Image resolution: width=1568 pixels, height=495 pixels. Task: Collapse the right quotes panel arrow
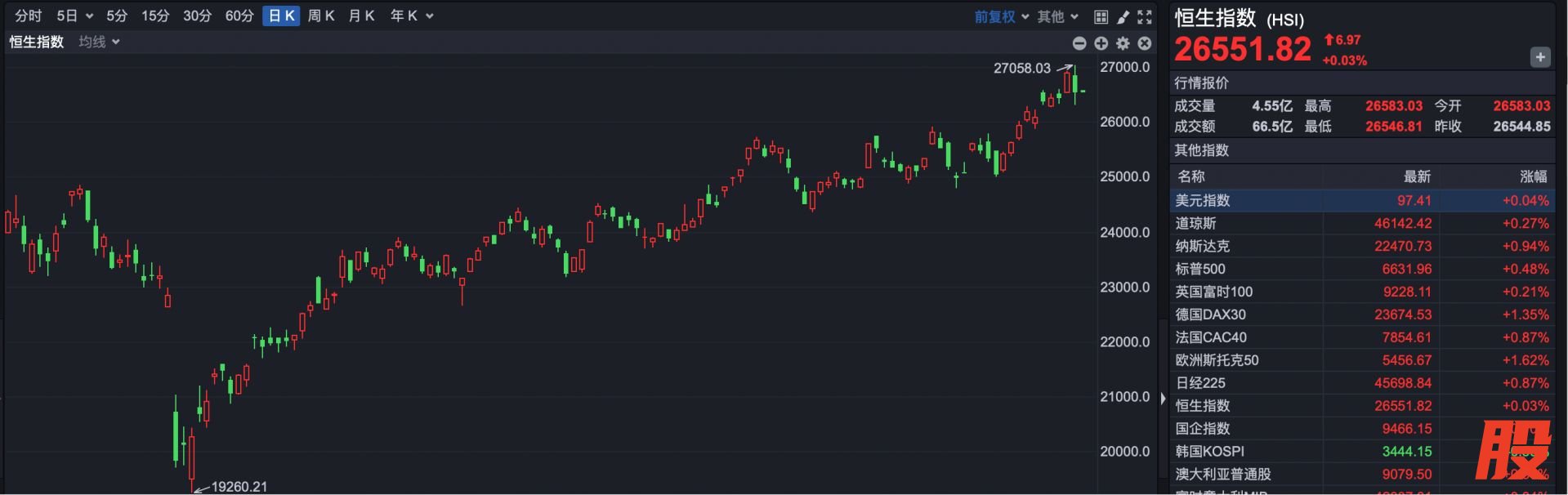(x=1163, y=399)
